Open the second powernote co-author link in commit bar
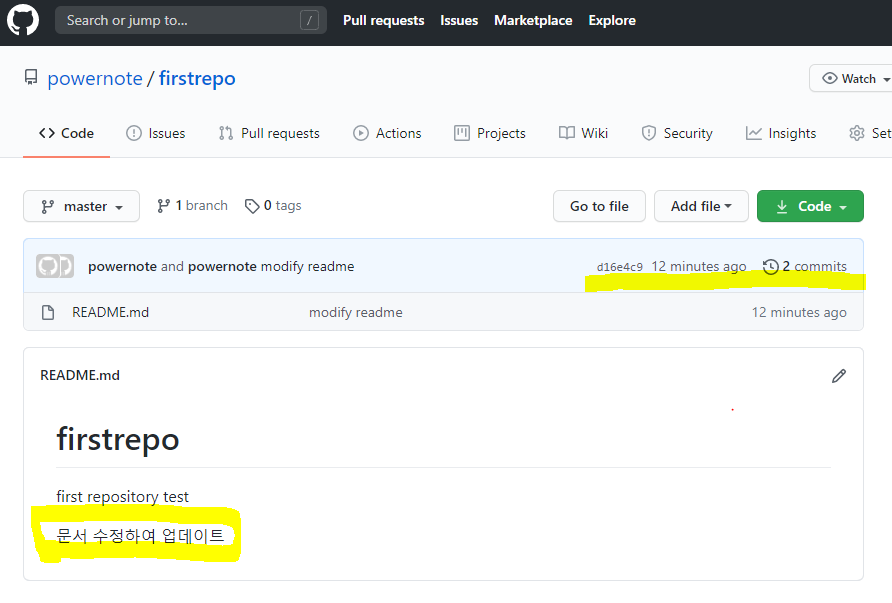Screen dimensions: 892x603 tap(222, 266)
